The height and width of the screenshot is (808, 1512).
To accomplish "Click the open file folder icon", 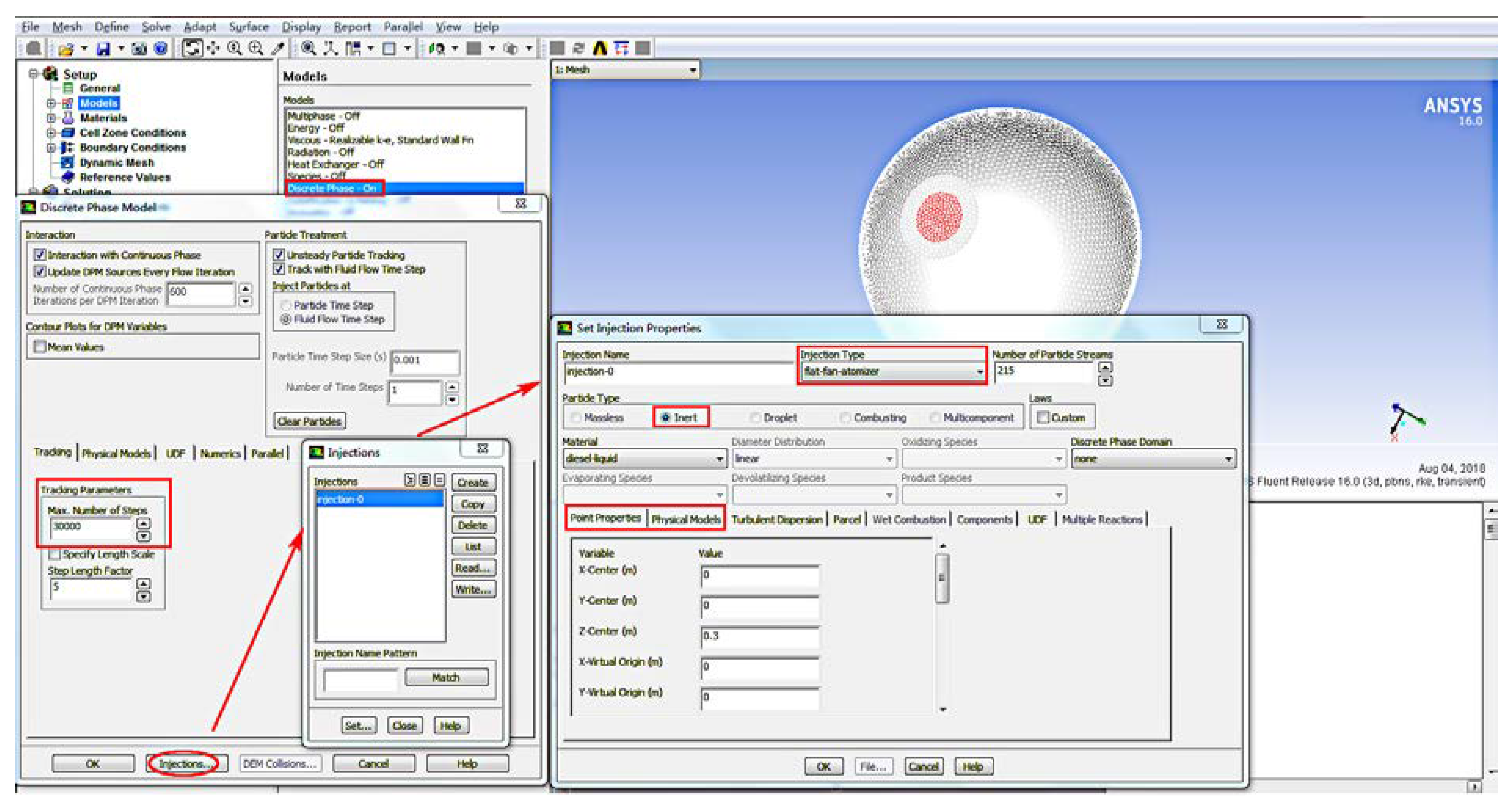I will click(66, 49).
